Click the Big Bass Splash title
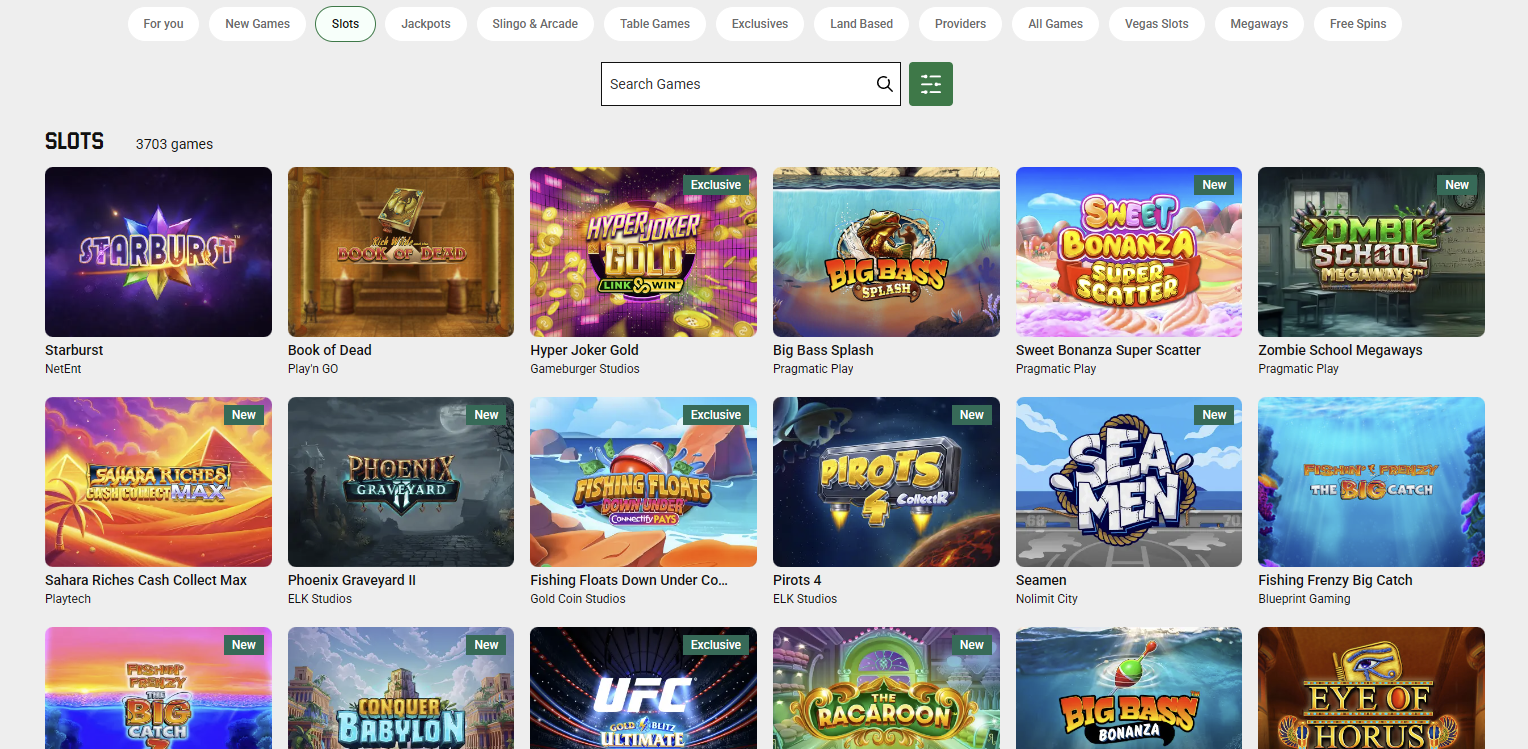Viewport: 1528px width, 749px height. [x=823, y=350]
